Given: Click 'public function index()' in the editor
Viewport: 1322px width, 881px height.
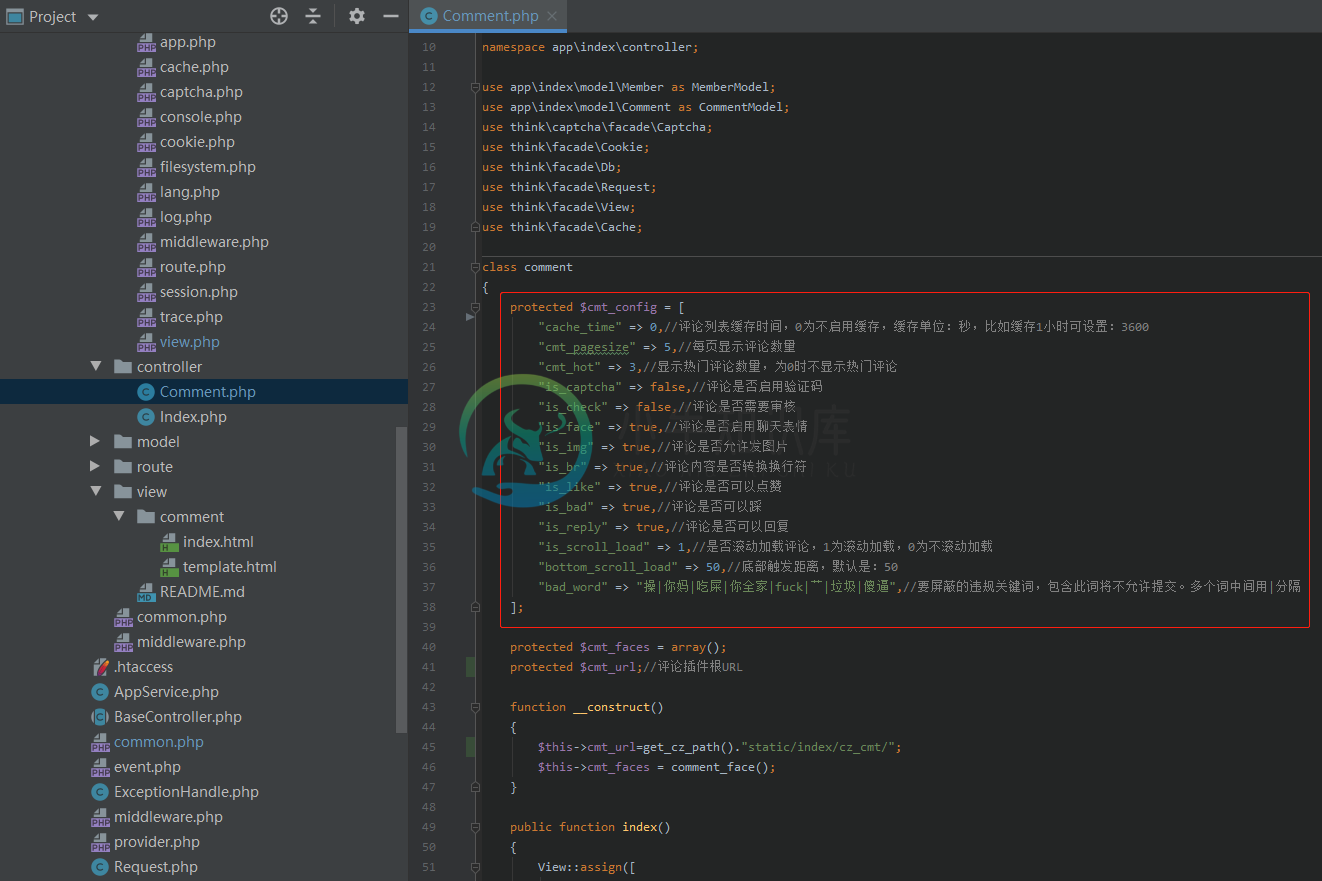Looking at the screenshot, I should [x=590, y=827].
